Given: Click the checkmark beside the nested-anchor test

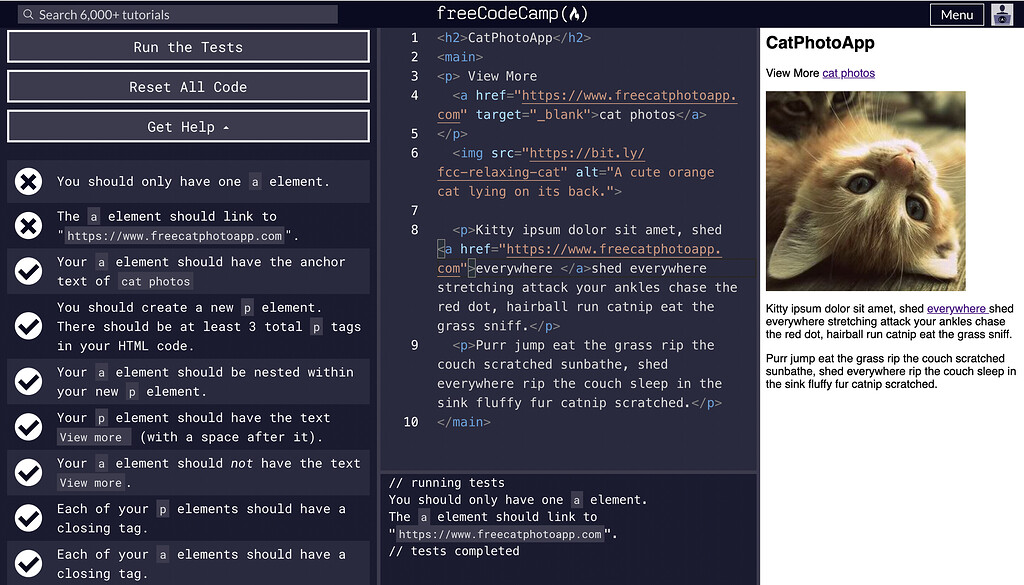Looking at the screenshot, I should point(28,381).
